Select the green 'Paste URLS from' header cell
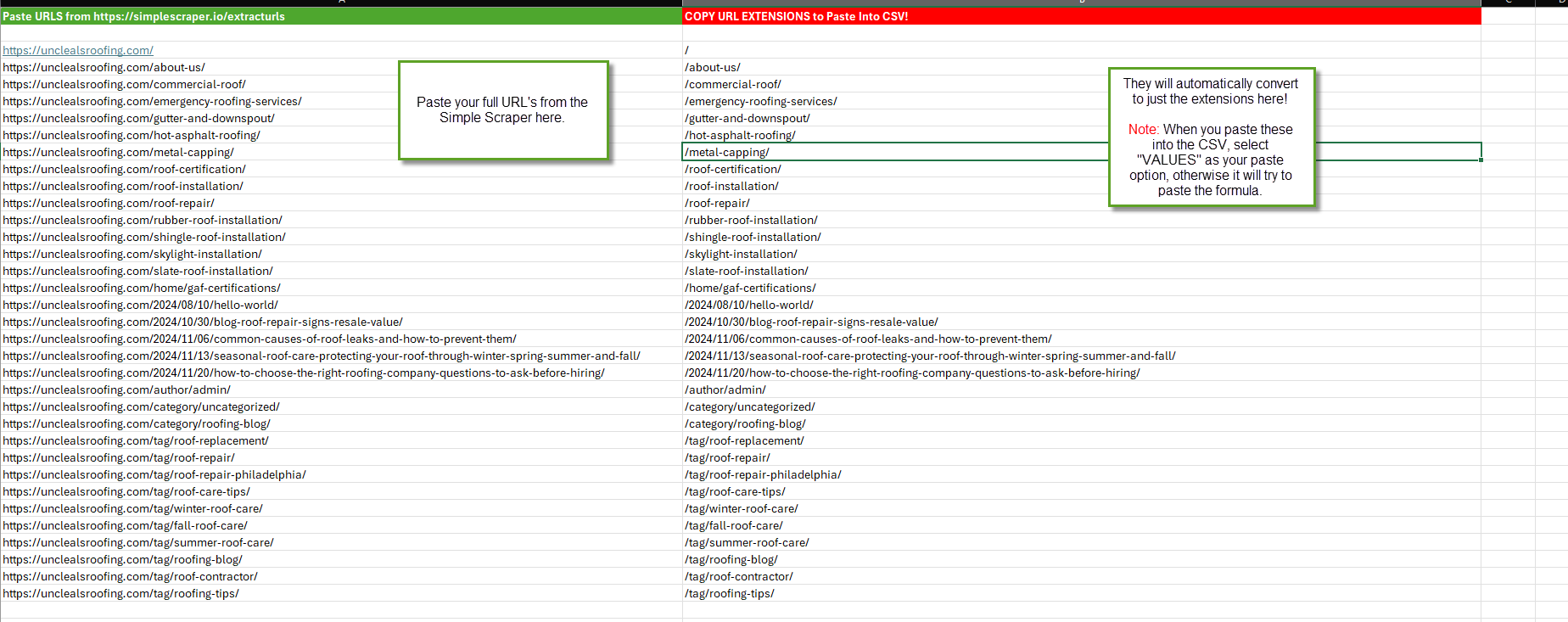Image resolution: width=1568 pixels, height=622 pixels. tap(339, 16)
